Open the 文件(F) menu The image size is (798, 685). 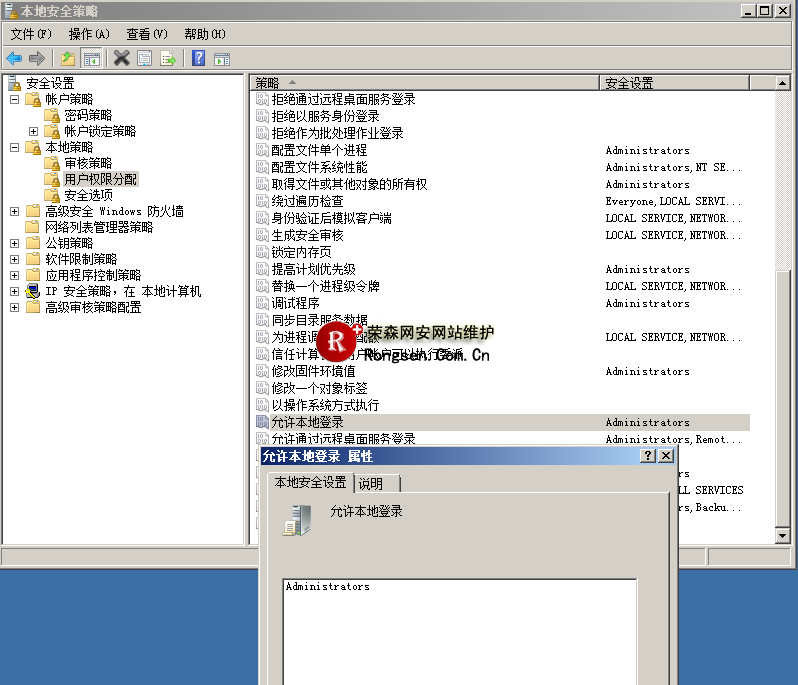point(30,34)
